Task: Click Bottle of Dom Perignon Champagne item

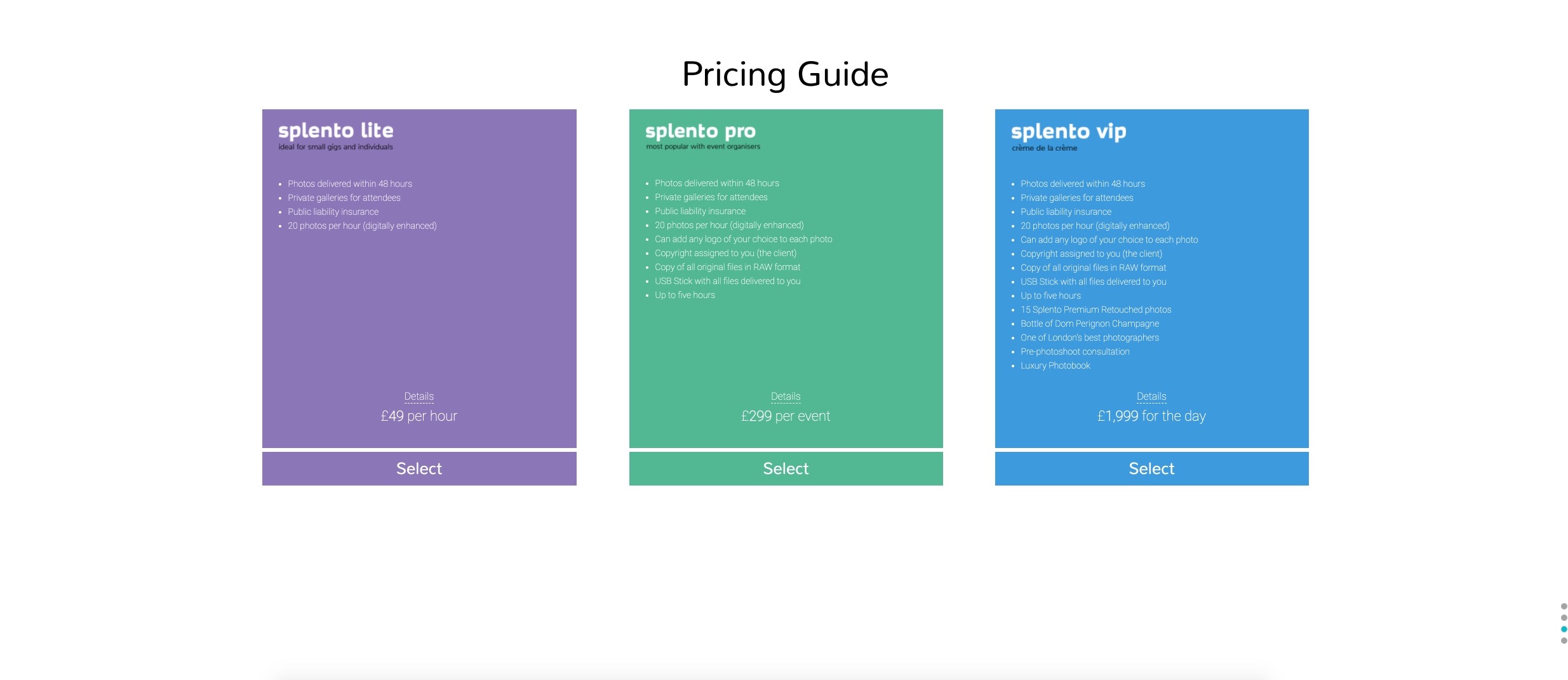Action: tap(1090, 323)
